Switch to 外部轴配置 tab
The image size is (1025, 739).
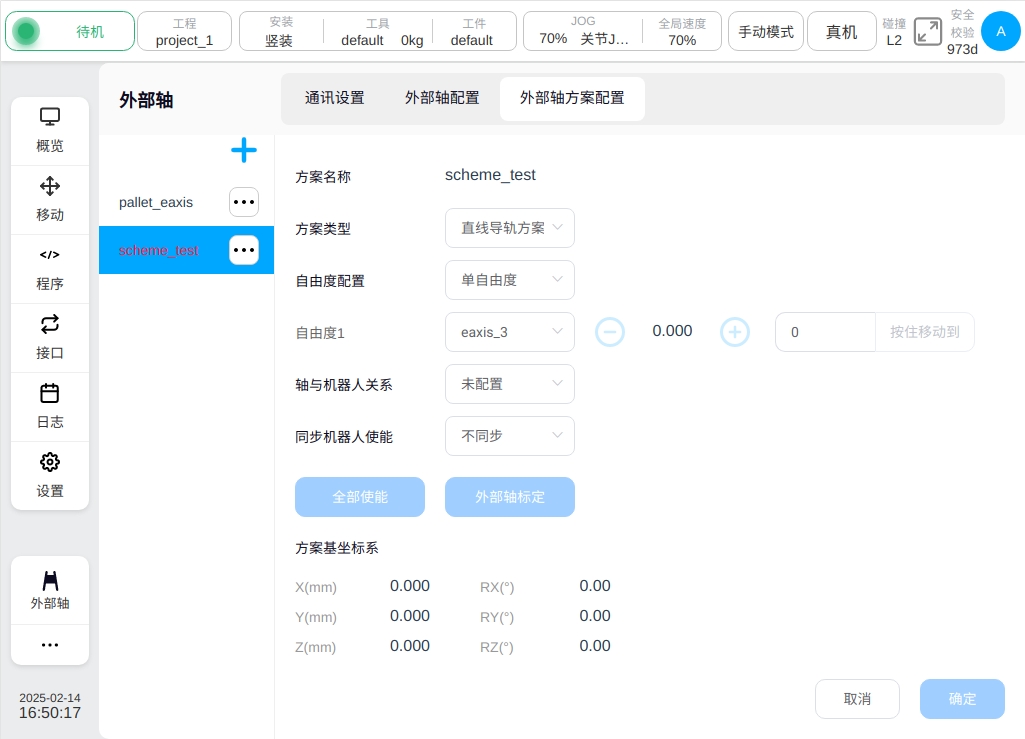tap(442, 98)
